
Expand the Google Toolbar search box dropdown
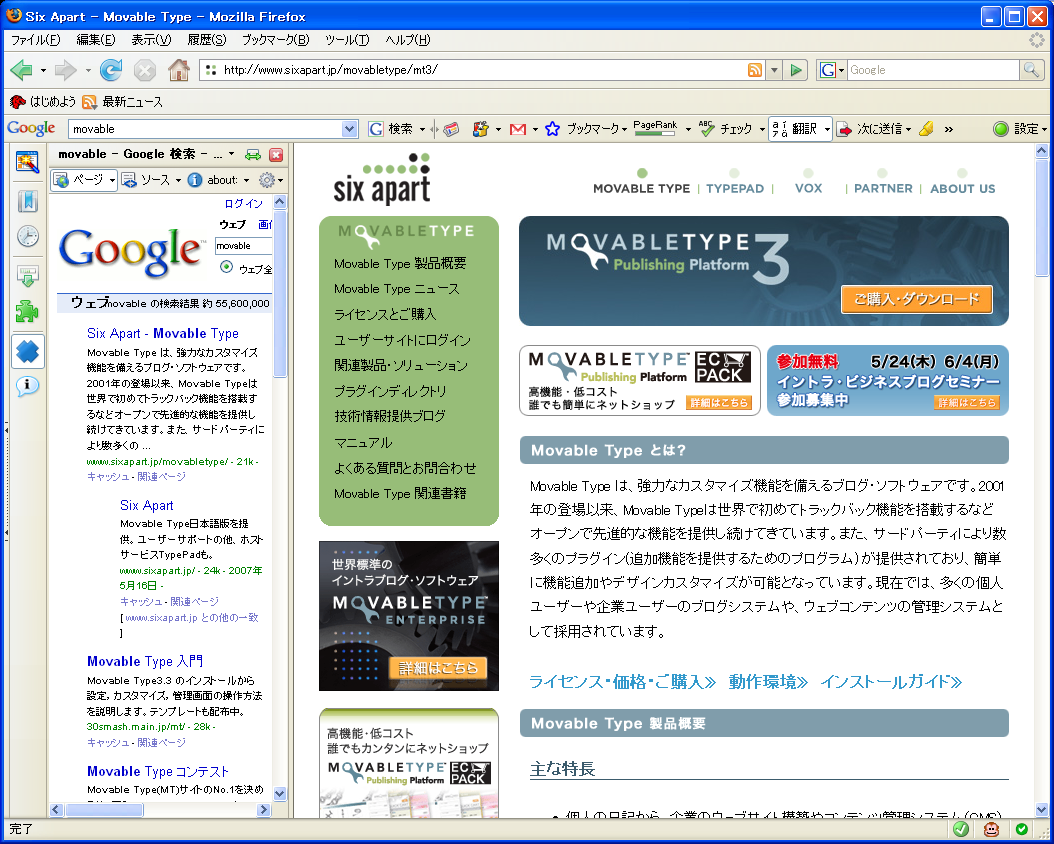[349, 129]
